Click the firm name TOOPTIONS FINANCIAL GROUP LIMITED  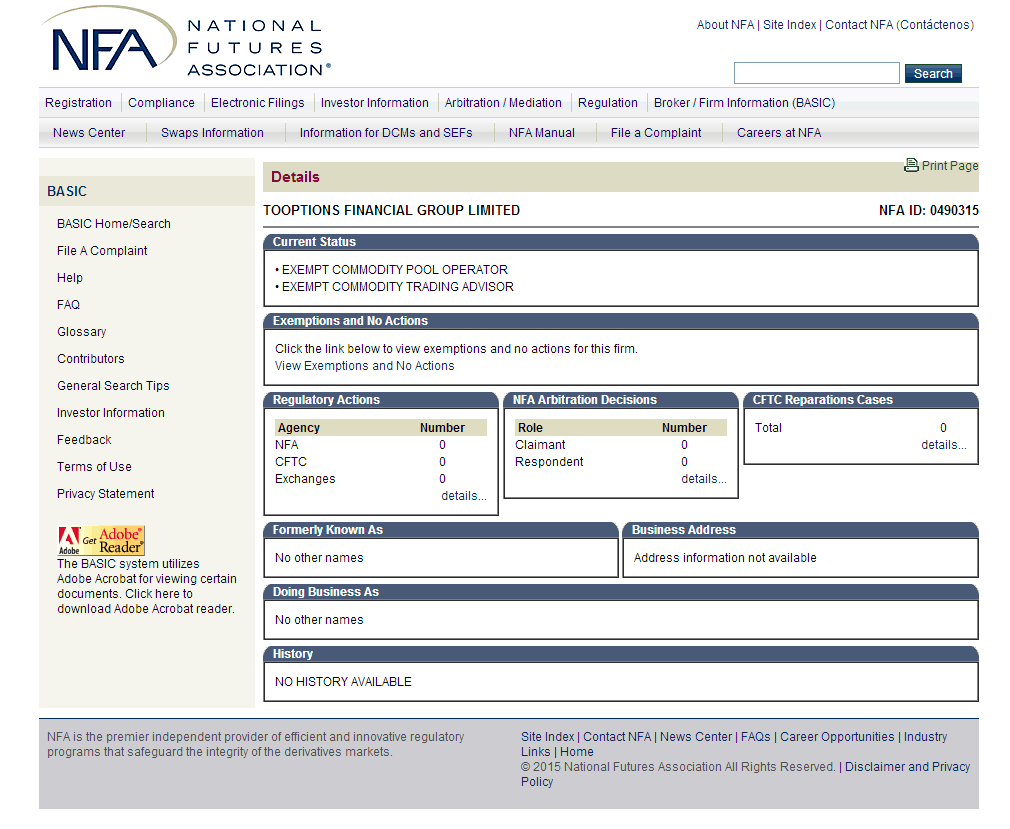coord(392,211)
